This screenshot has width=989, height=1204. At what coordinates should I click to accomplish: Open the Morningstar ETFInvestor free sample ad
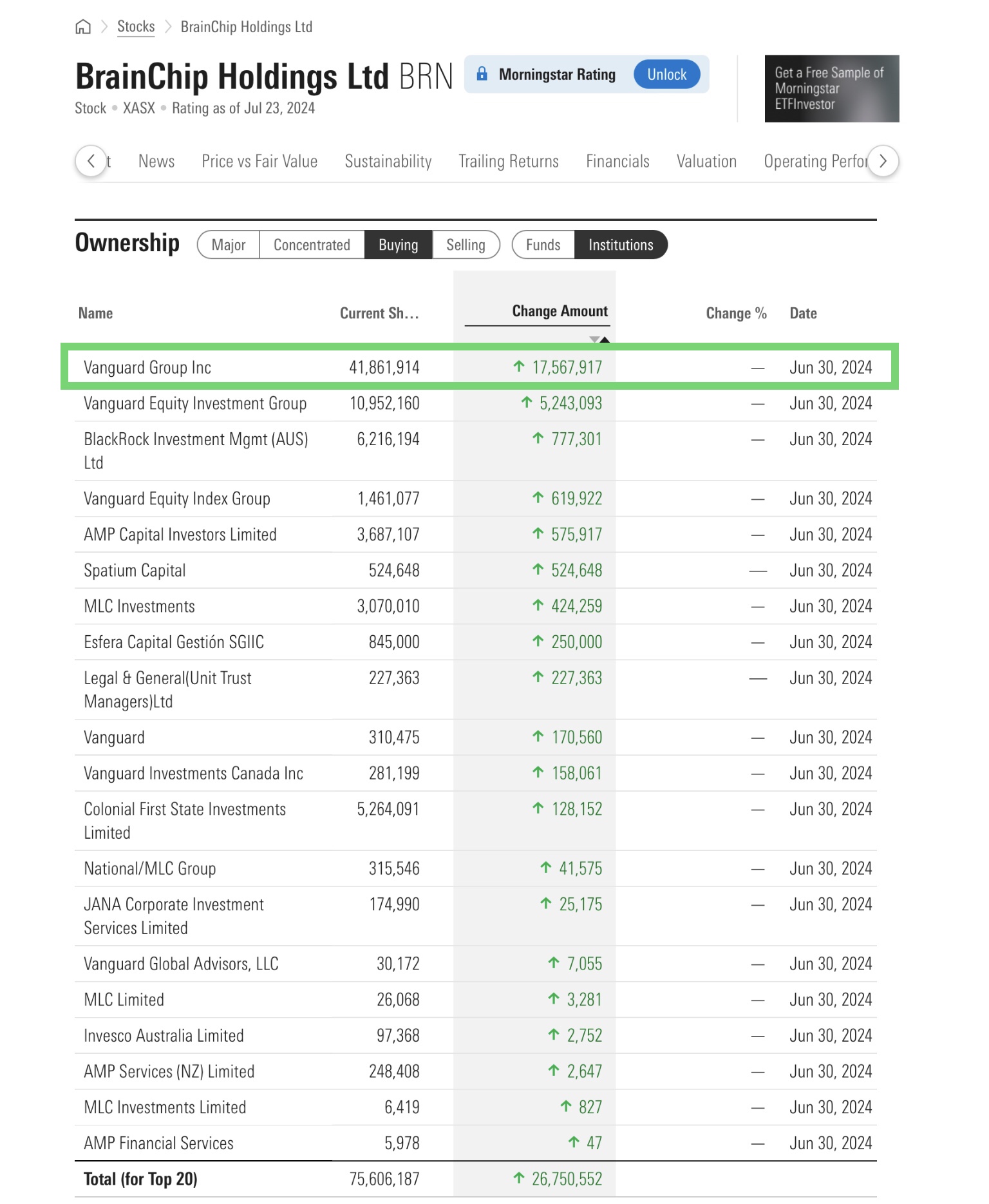coord(832,89)
